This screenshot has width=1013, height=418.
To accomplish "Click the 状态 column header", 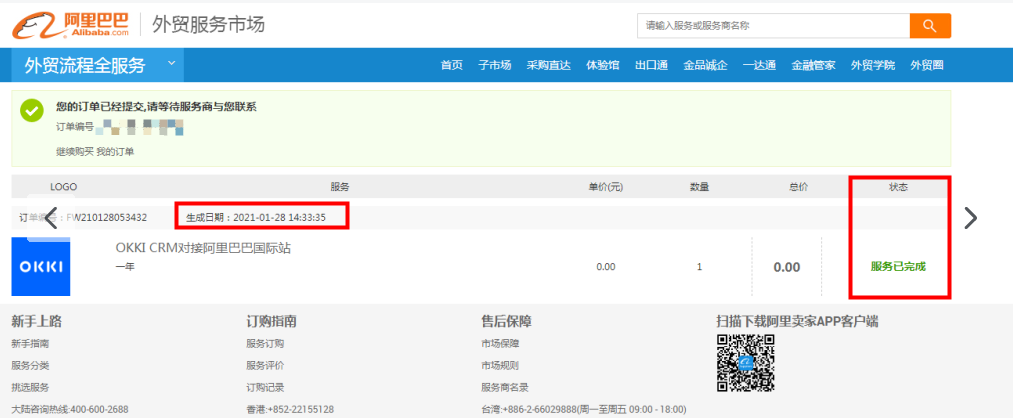I will point(898,187).
